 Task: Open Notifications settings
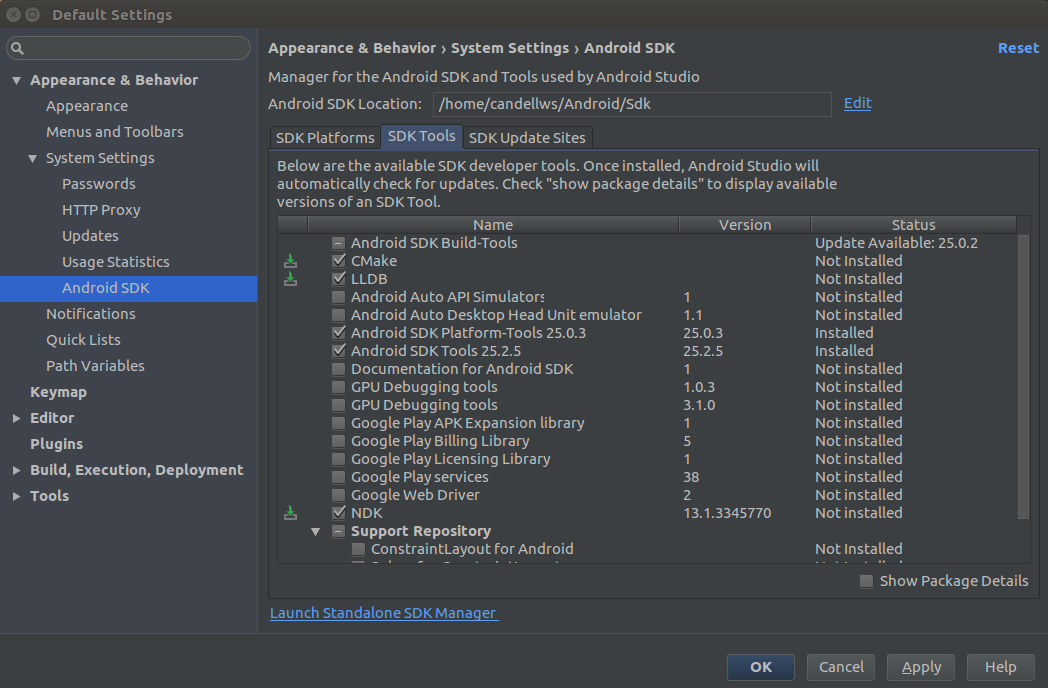(91, 314)
